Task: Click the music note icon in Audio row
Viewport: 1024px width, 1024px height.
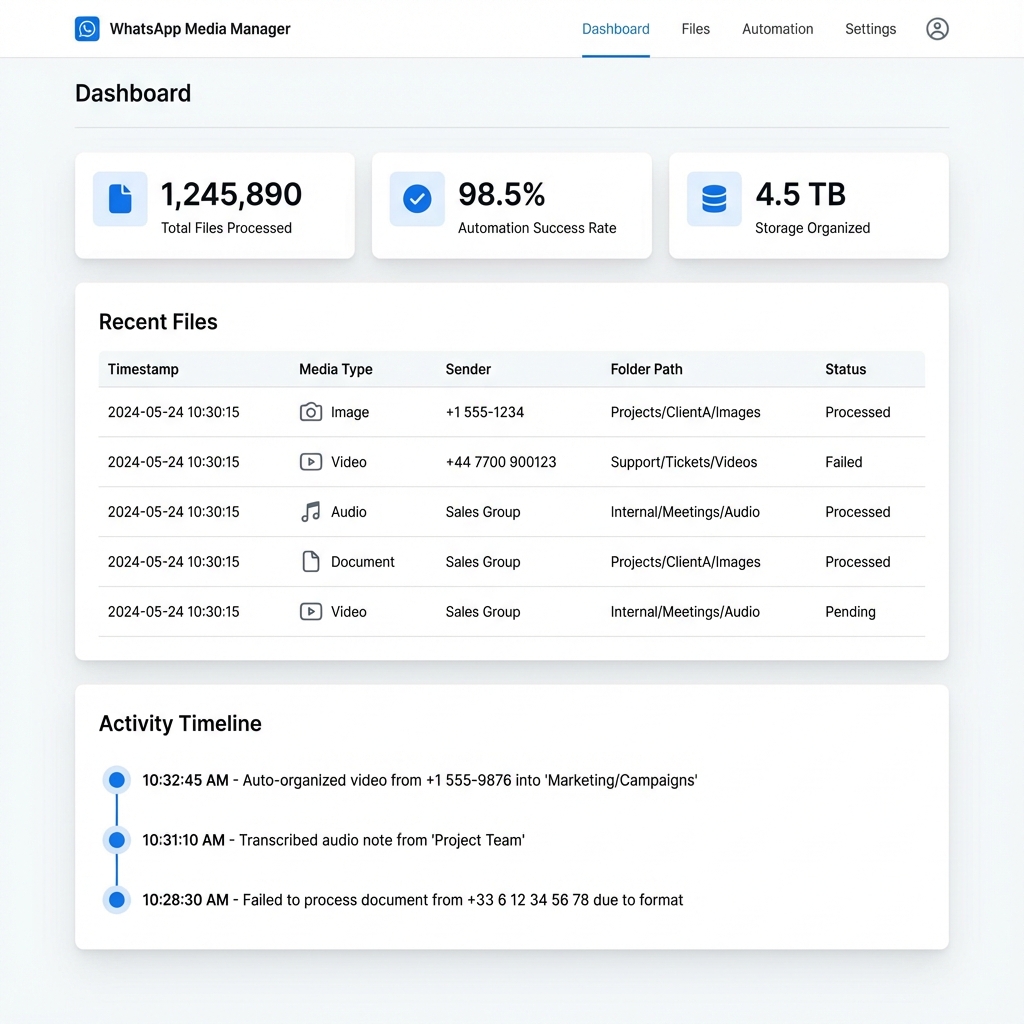Action: [x=311, y=512]
